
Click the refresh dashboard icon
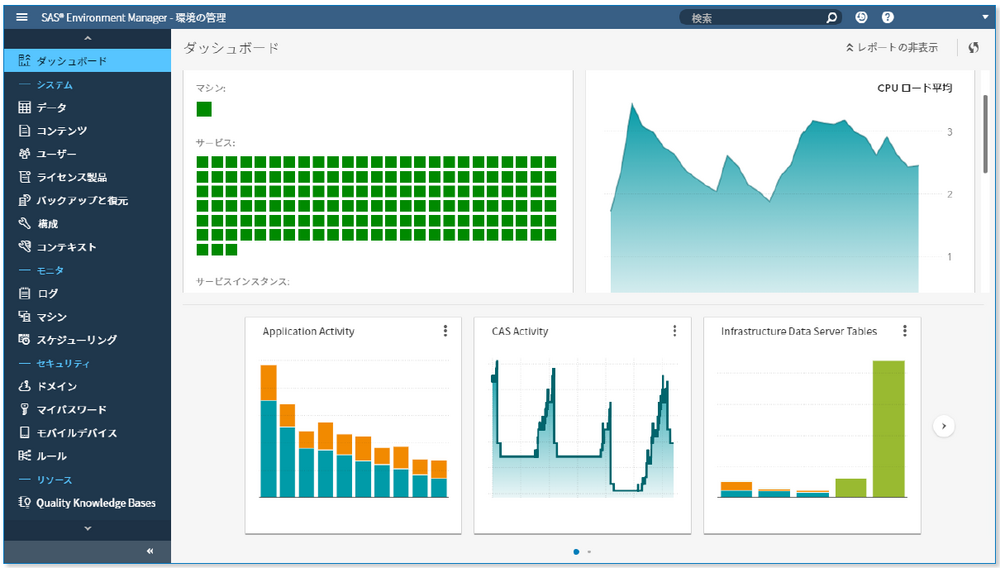click(x=973, y=48)
